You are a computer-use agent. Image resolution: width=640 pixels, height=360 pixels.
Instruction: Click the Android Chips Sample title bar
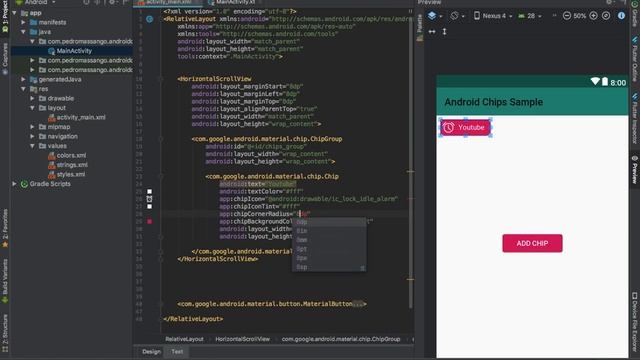coord(532,102)
